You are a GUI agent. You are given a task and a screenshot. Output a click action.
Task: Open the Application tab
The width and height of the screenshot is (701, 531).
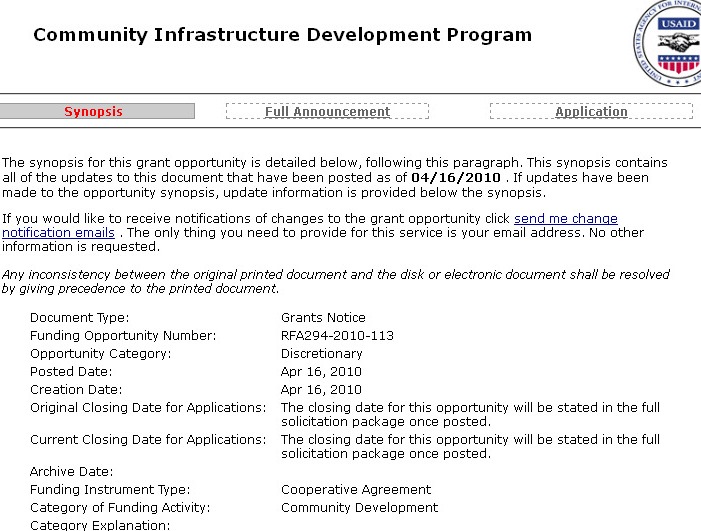tap(591, 112)
